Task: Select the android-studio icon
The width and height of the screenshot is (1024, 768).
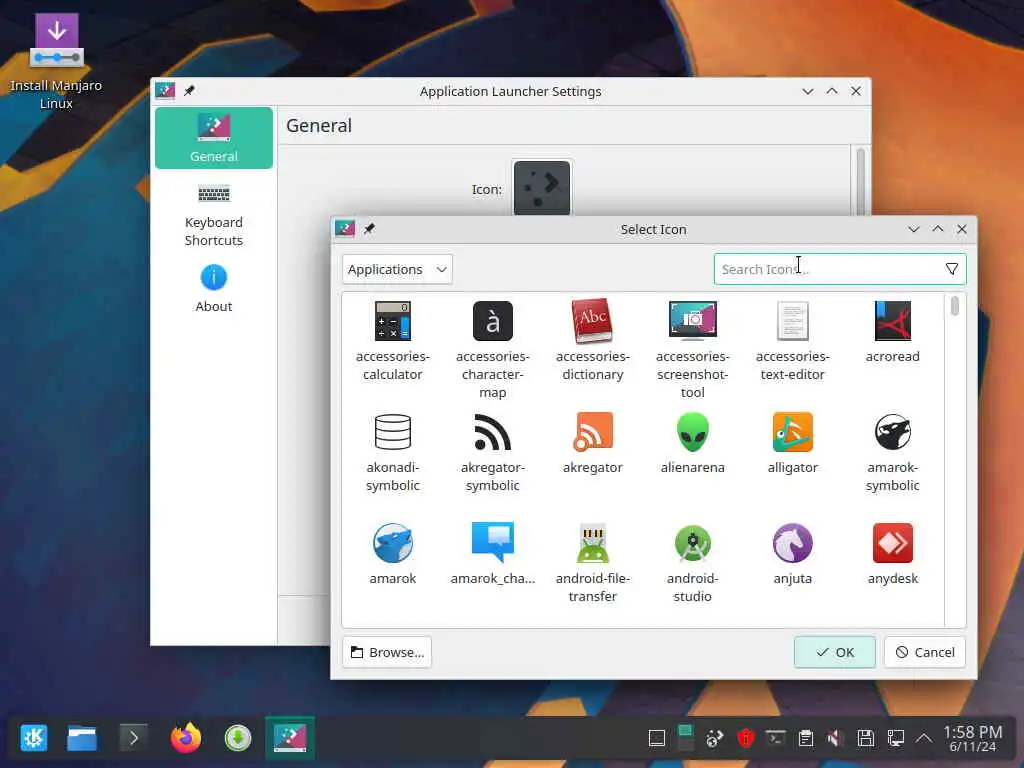Action: click(692, 543)
